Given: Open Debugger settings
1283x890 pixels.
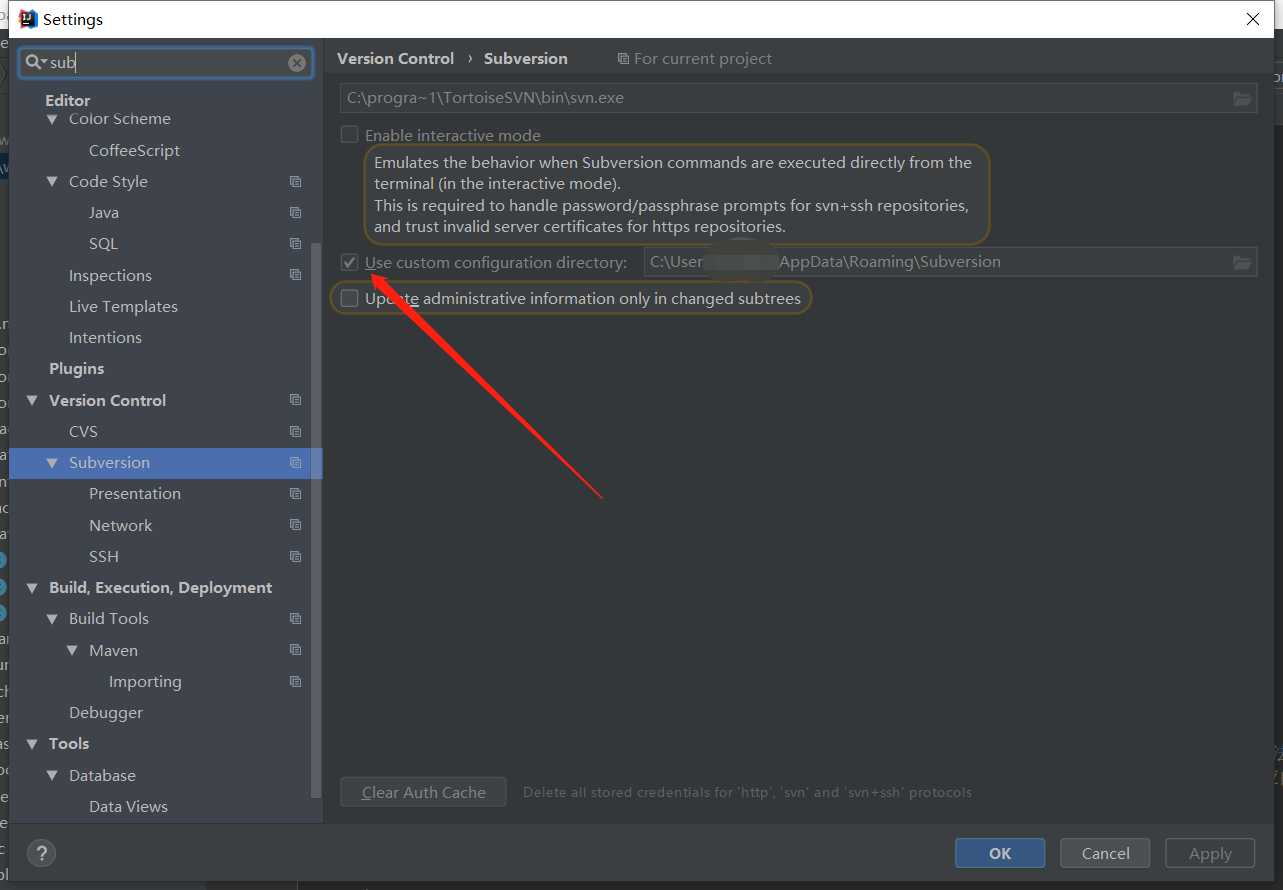Looking at the screenshot, I should click(106, 713).
